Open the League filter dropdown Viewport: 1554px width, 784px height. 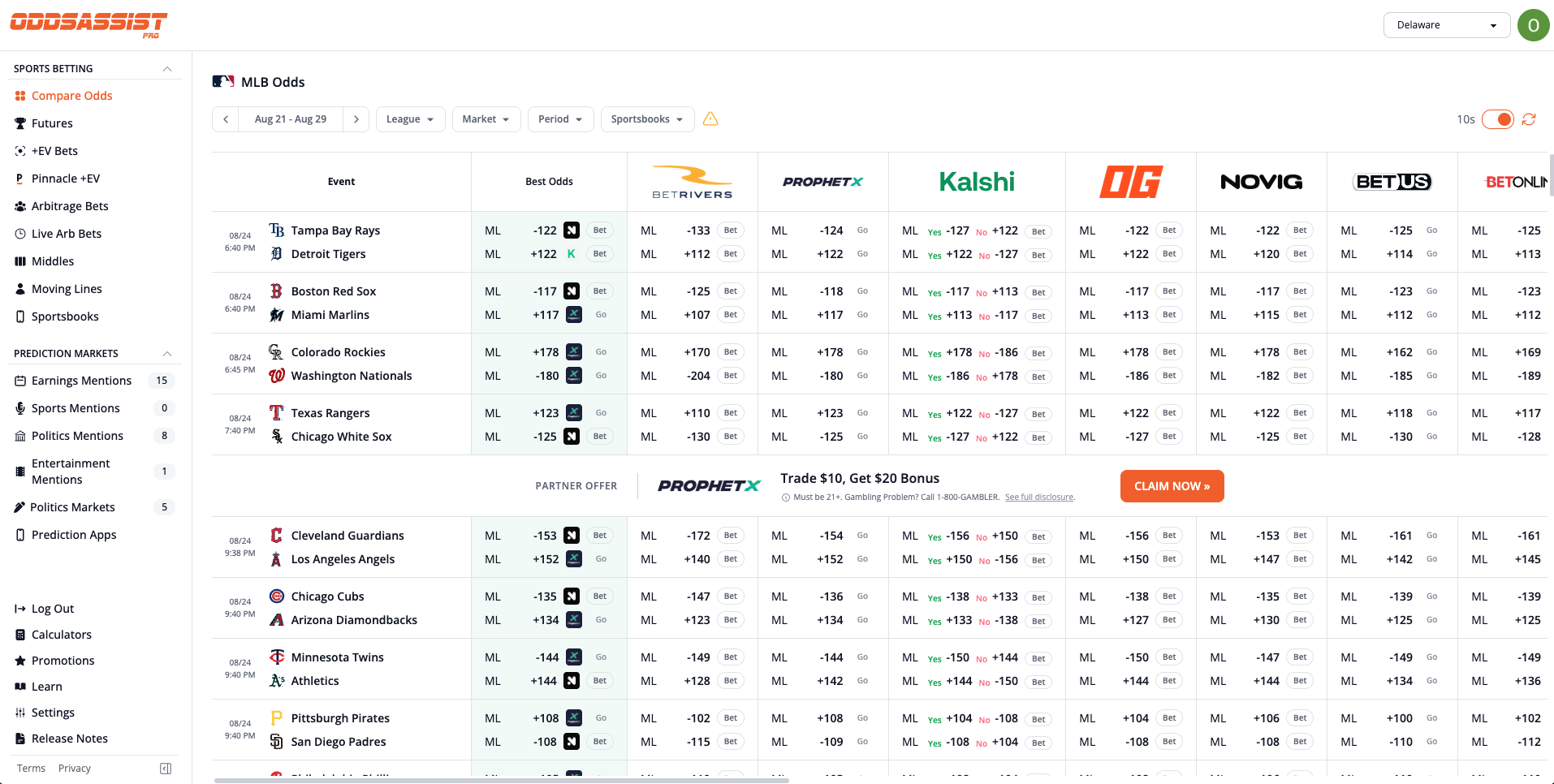click(x=410, y=119)
